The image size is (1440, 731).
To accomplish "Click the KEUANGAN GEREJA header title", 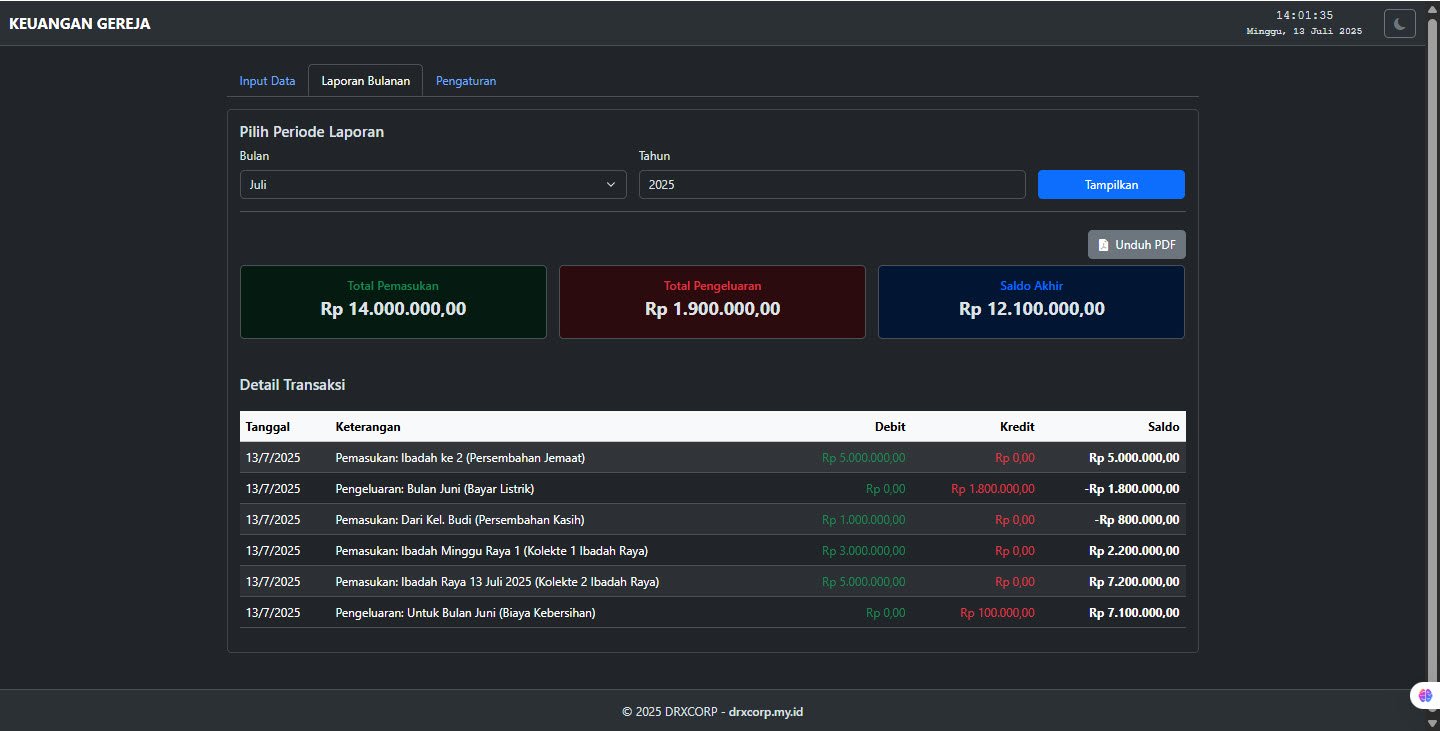I will tap(80, 24).
